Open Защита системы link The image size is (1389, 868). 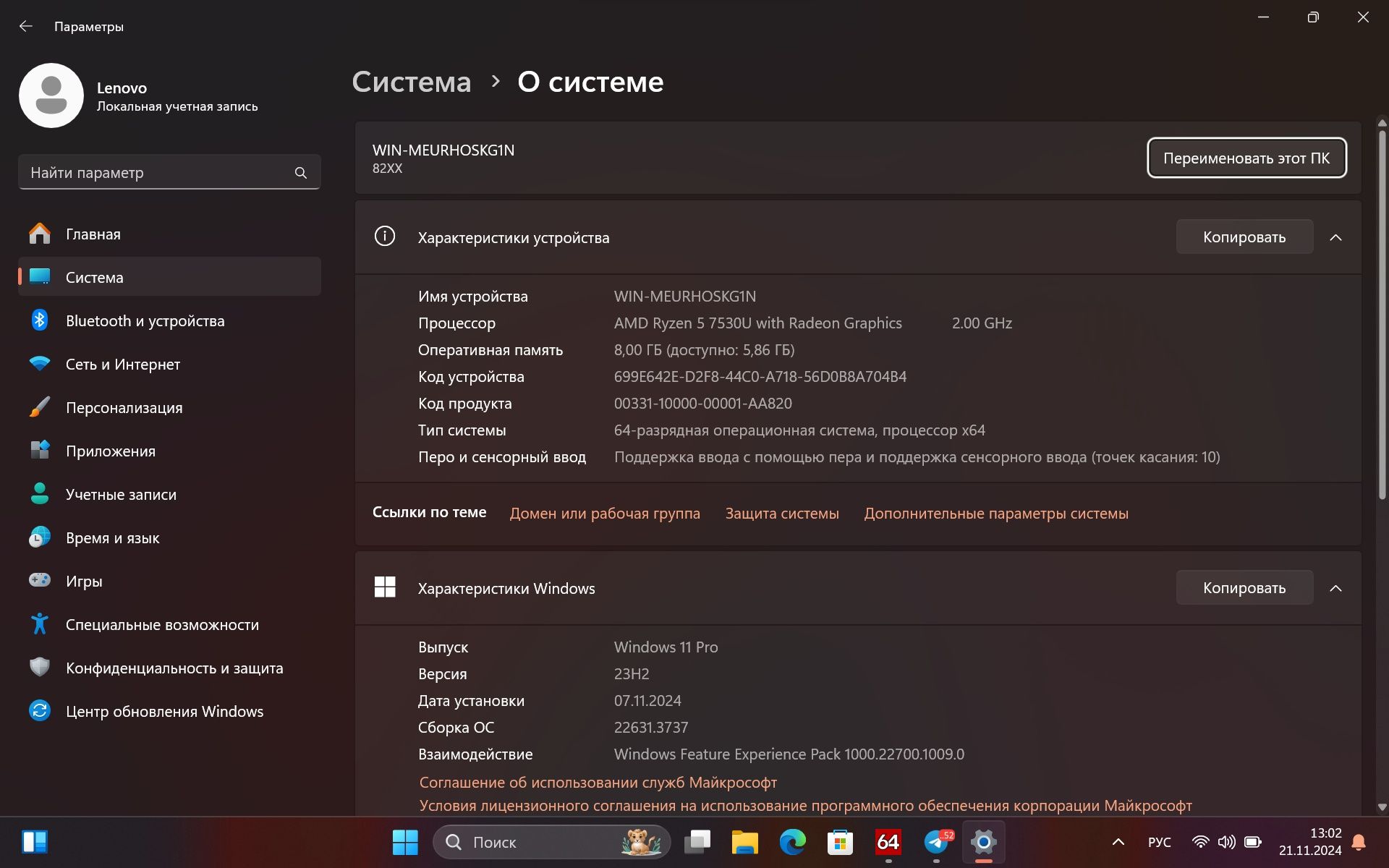pyautogui.click(x=782, y=514)
